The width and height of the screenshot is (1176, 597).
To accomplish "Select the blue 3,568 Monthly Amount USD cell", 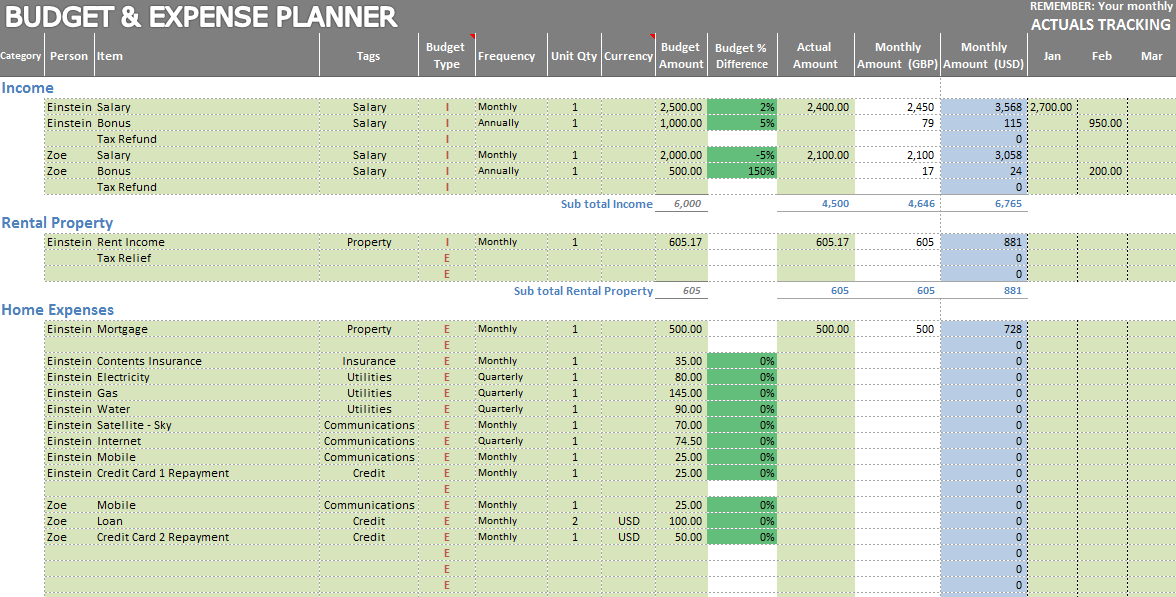I will [x=984, y=107].
